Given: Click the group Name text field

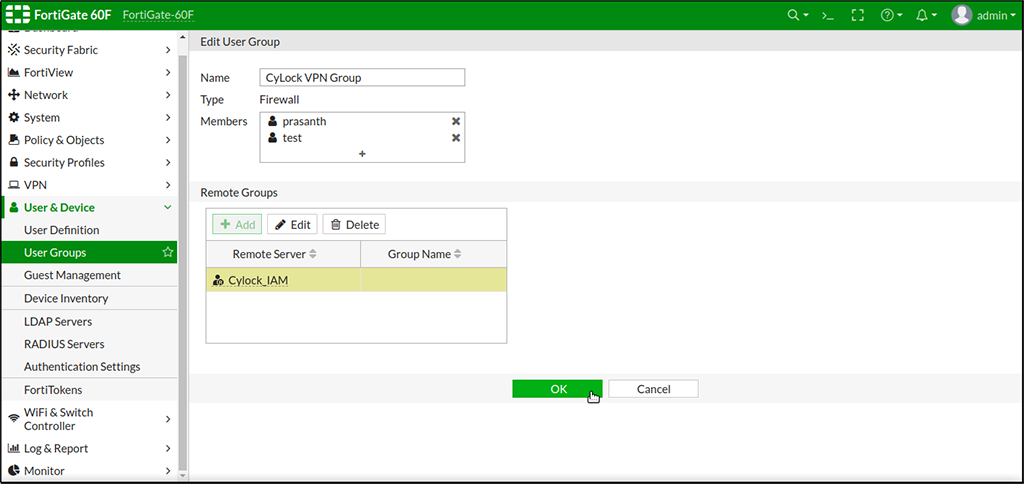Looking at the screenshot, I should pyautogui.click(x=362, y=78).
